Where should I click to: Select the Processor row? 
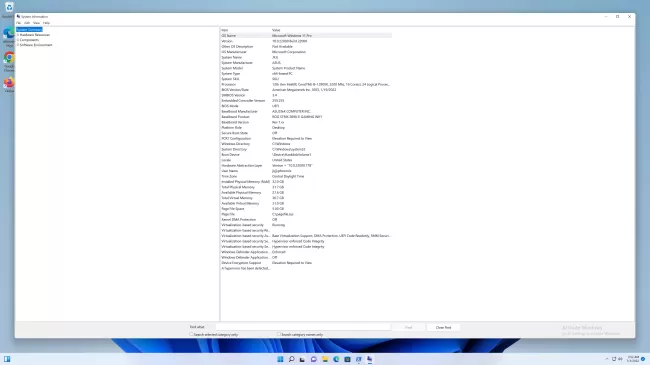pyautogui.click(x=306, y=84)
